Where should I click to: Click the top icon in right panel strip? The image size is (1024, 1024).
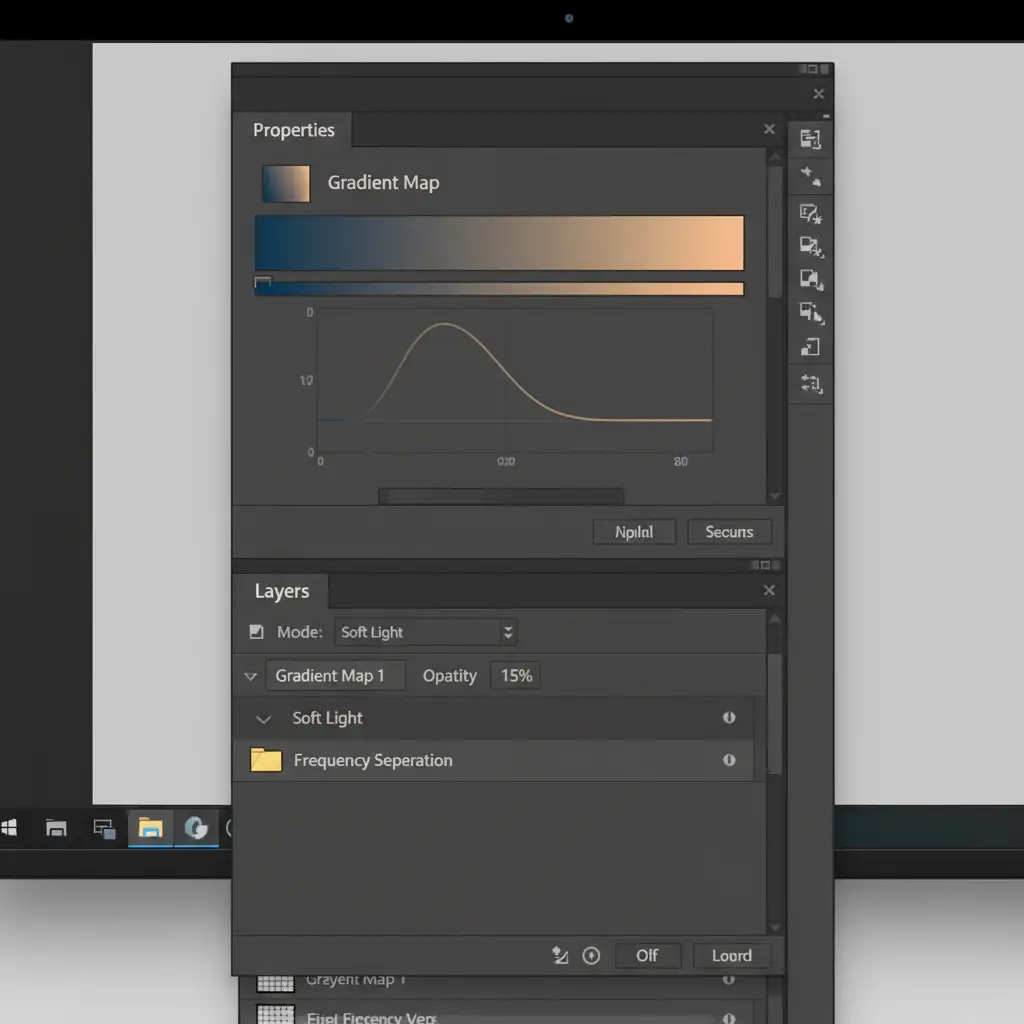click(x=810, y=140)
